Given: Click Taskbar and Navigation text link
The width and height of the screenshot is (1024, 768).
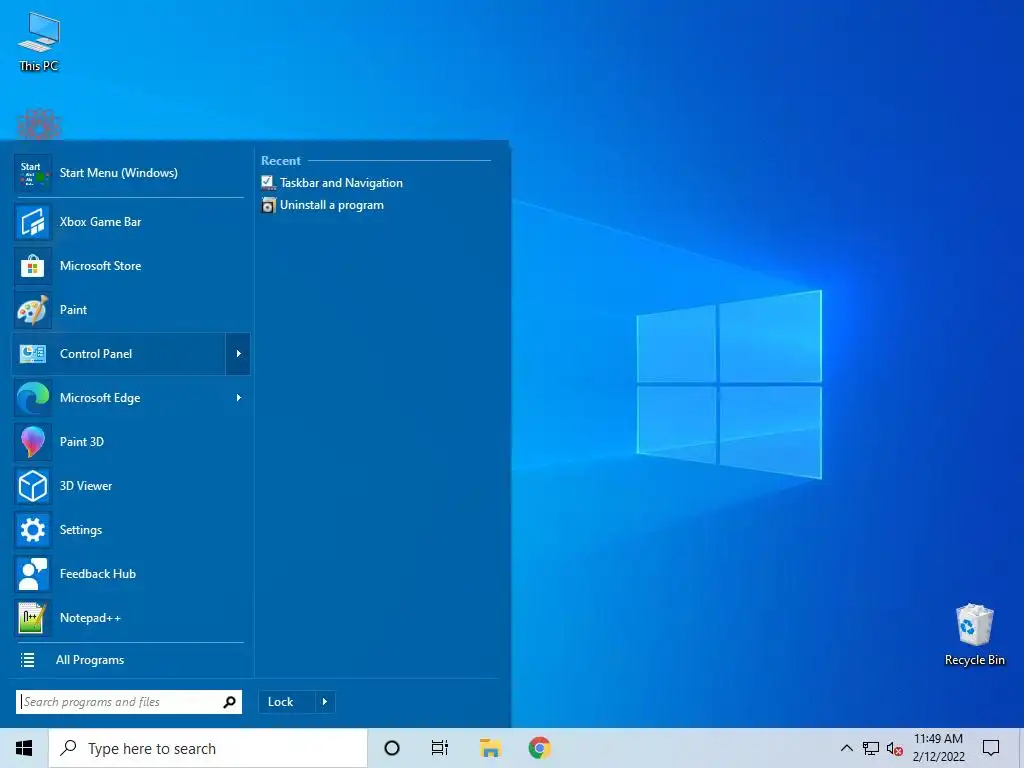Looking at the screenshot, I should [x=342, y=183].
